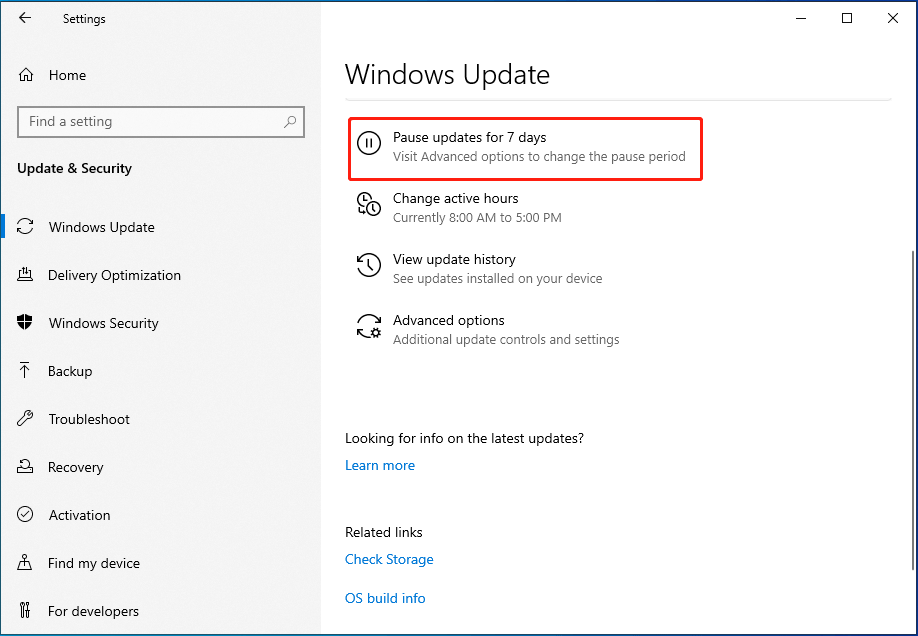The height and width of the screenshot is (636, 918).
Task: Click 'Additional update controls and settings' text
Action: 506,340
